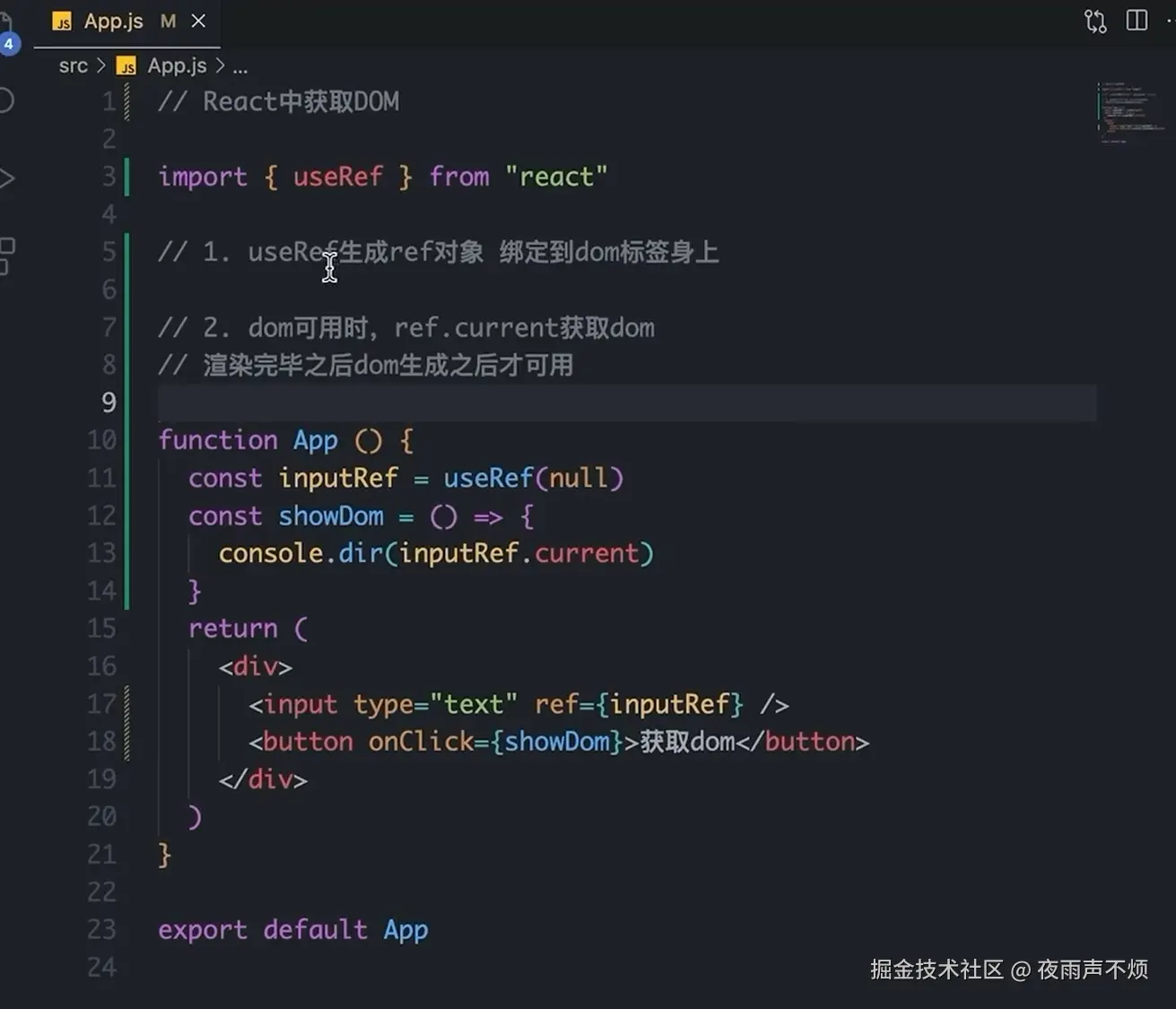The width and height of the screenshot is (1176, 1009).
Task: Click the JS file icon on the App.js tab
Action: coord(62,22)
